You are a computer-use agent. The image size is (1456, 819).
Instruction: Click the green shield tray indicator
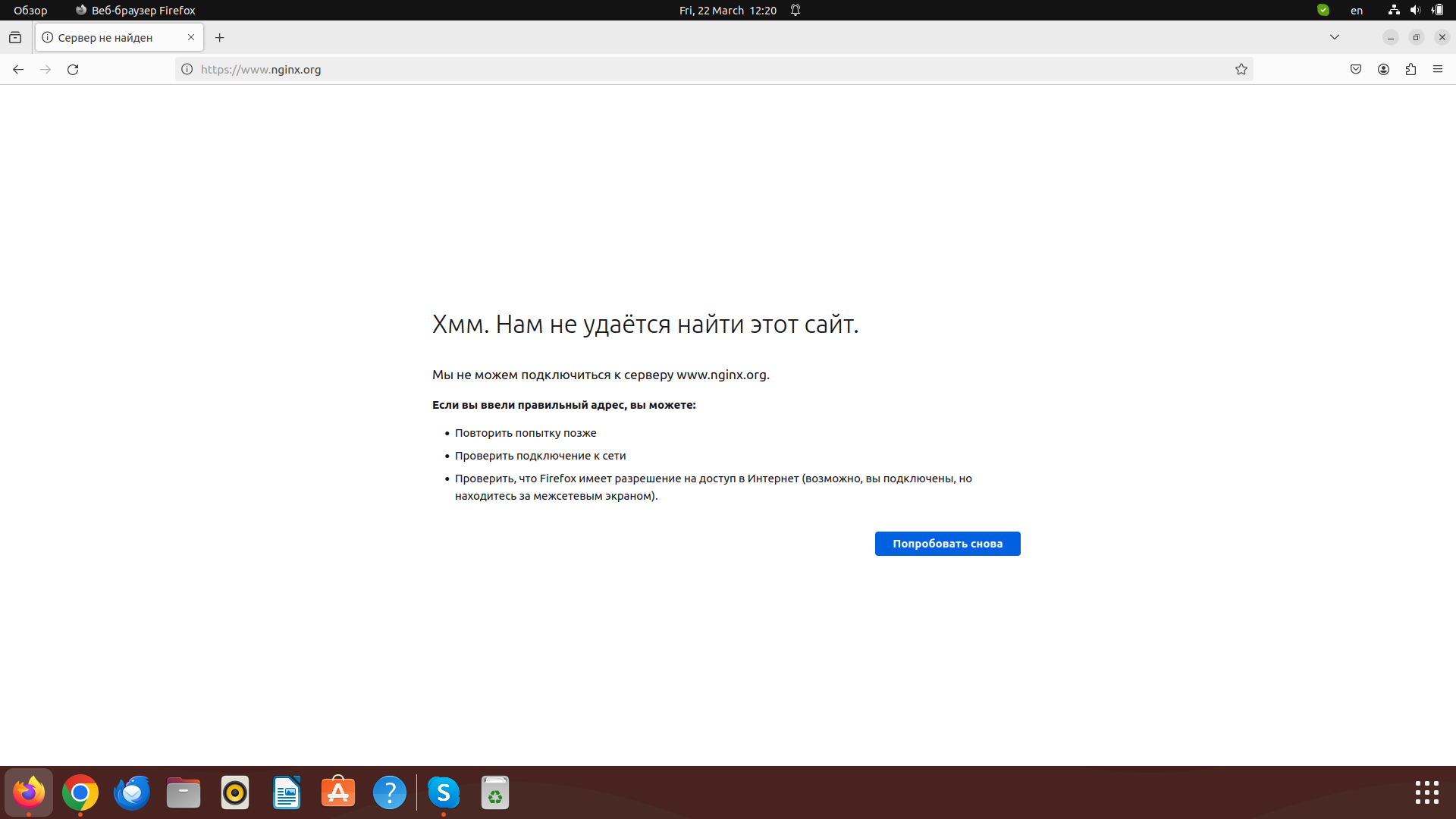click(x=1323, y=10)
